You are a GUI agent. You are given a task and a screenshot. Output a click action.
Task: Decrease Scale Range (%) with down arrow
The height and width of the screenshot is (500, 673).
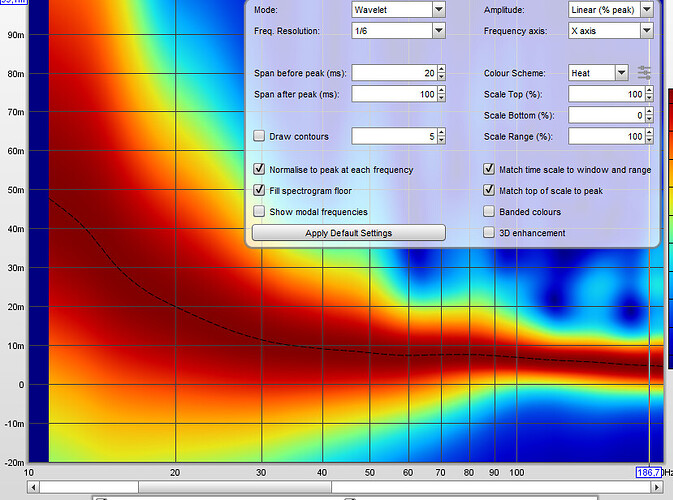coord(649,140)
